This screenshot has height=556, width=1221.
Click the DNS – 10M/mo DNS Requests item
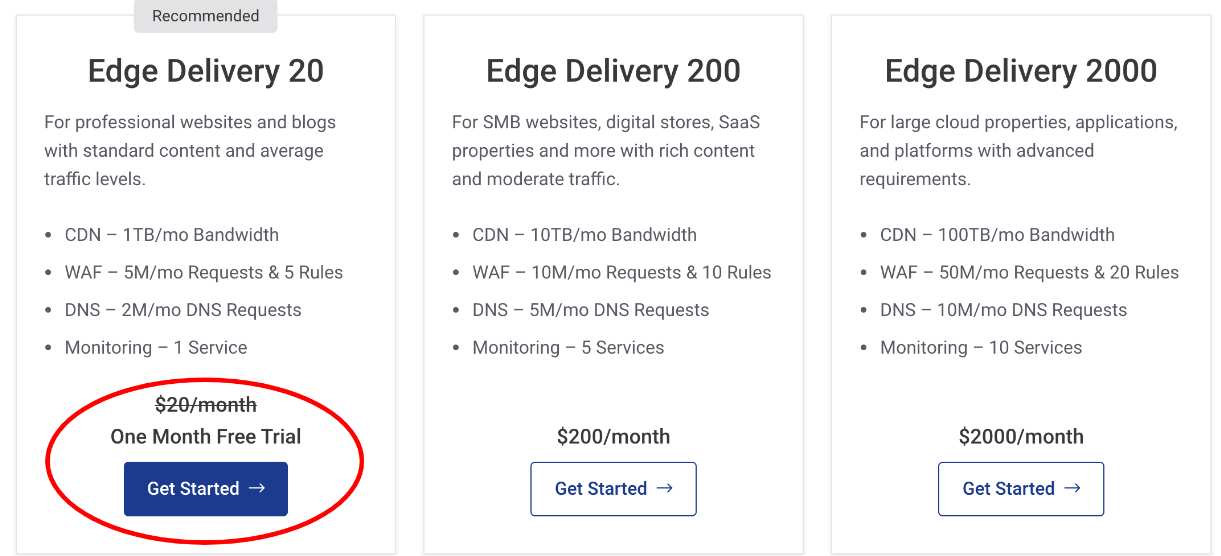[x=1003, y=310]
